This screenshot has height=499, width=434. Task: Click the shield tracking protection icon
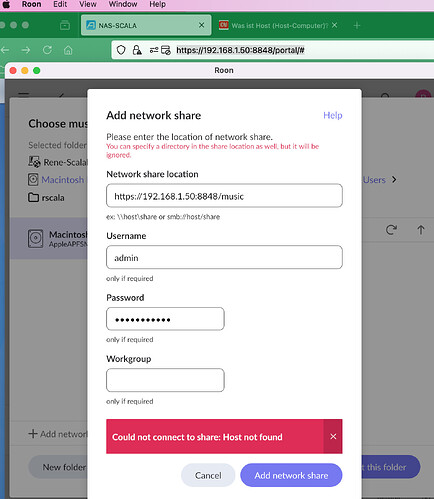(x=121, y=50)
